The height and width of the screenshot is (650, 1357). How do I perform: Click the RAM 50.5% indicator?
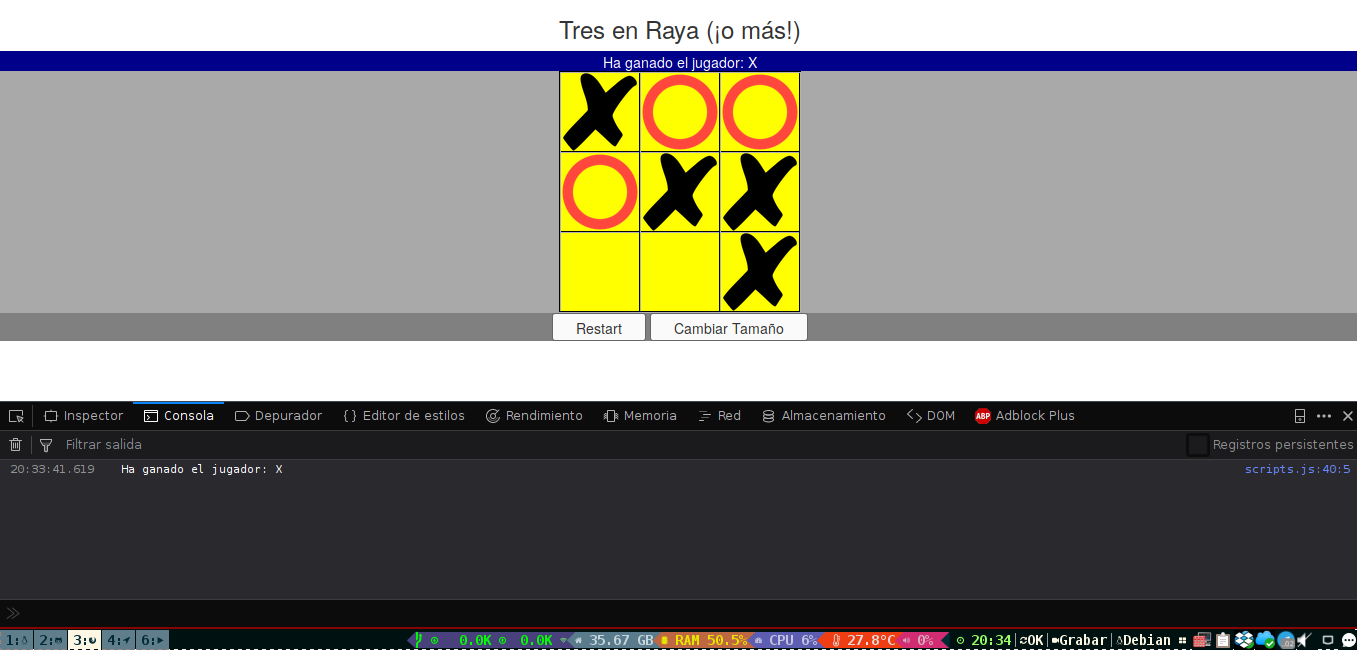click(x=703, y=640)
